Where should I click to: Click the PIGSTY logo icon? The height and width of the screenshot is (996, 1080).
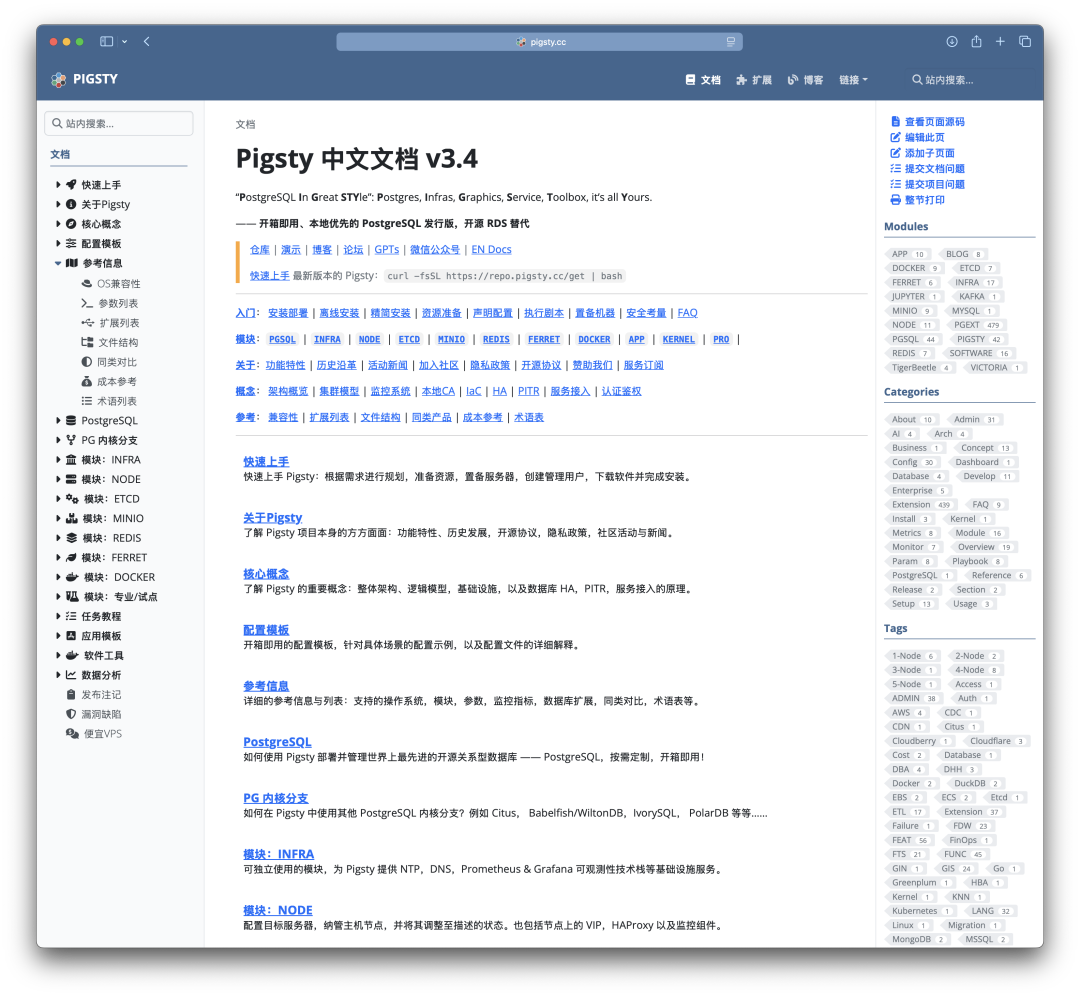point(59,79)
